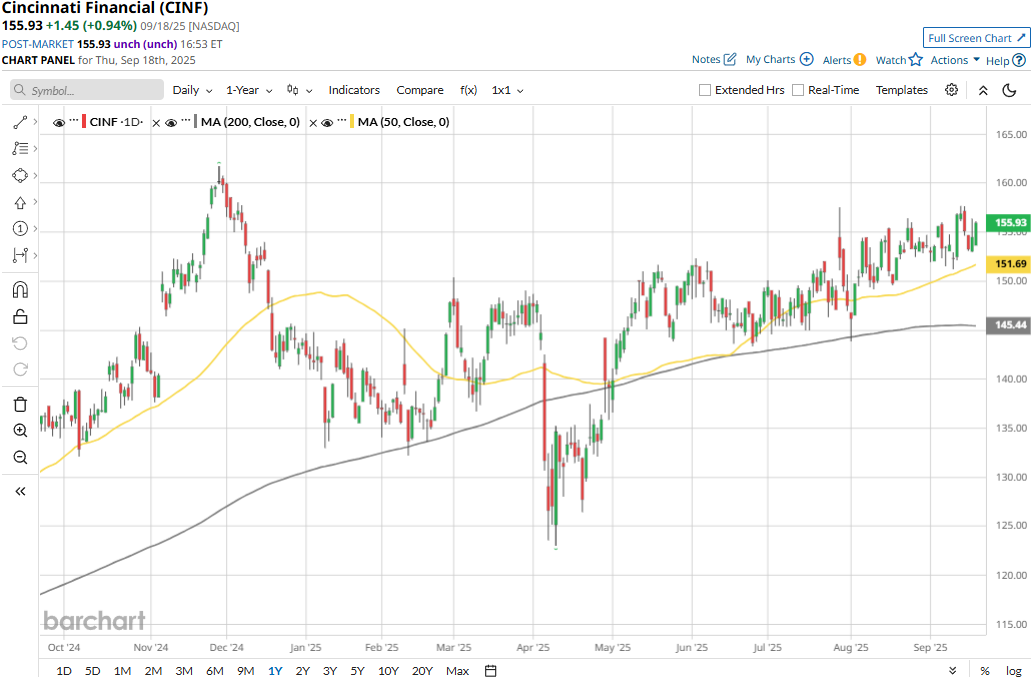Screen dimensions: 1031x677
Task: Open the MA 50 options ellipsis
Action: [342, 120]
